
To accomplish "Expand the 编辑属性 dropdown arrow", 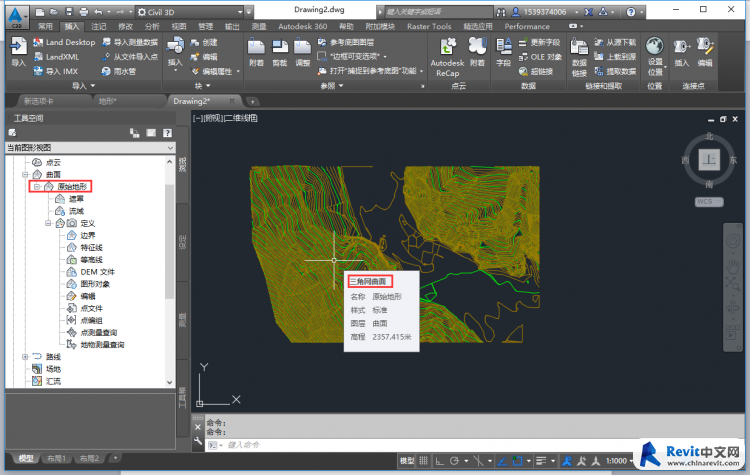I will (x=238, y=72).
